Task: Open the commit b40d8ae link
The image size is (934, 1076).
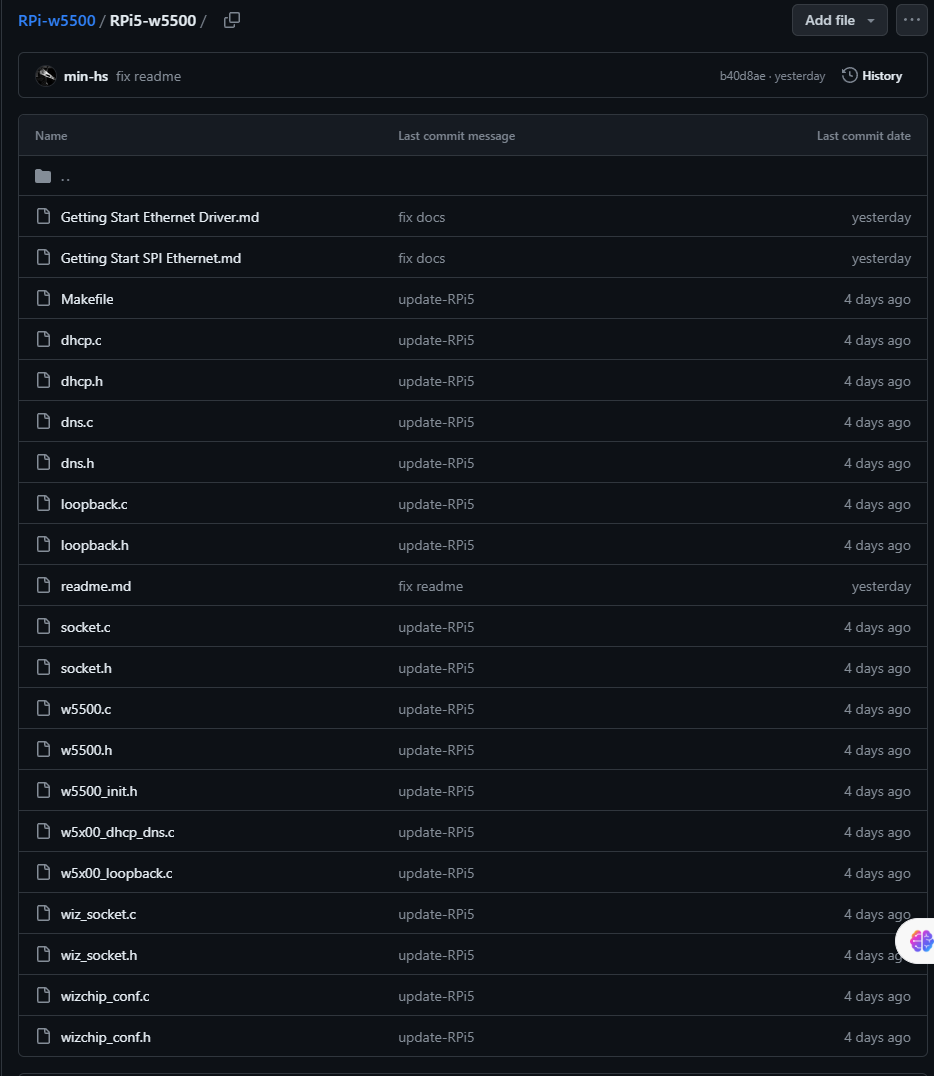Action: click(742, 76)
